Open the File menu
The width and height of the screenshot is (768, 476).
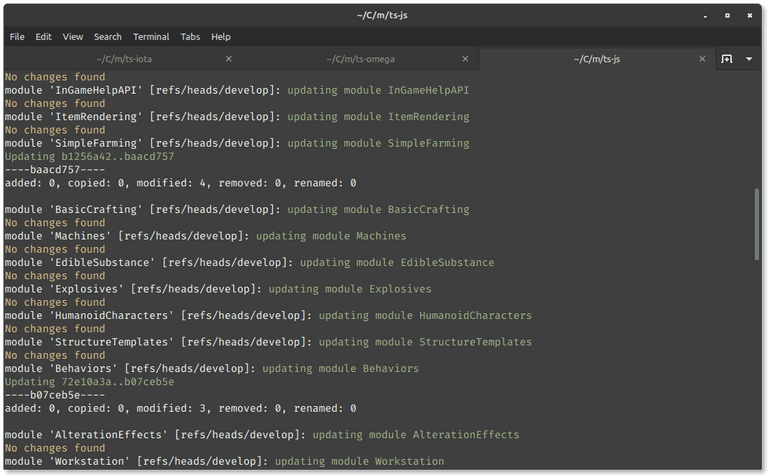tap(17, 37)
